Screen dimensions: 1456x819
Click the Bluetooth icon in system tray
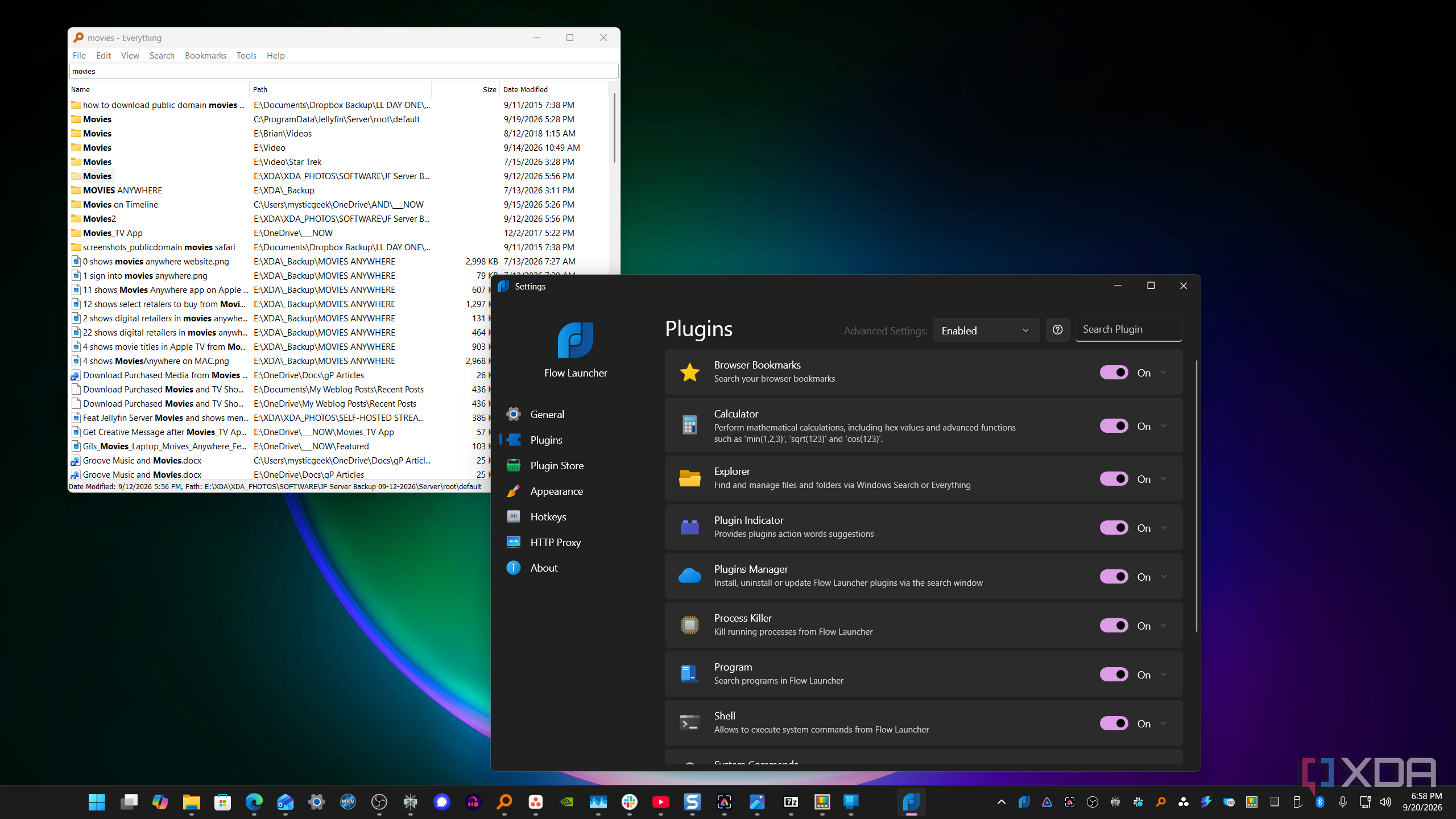1320,802
